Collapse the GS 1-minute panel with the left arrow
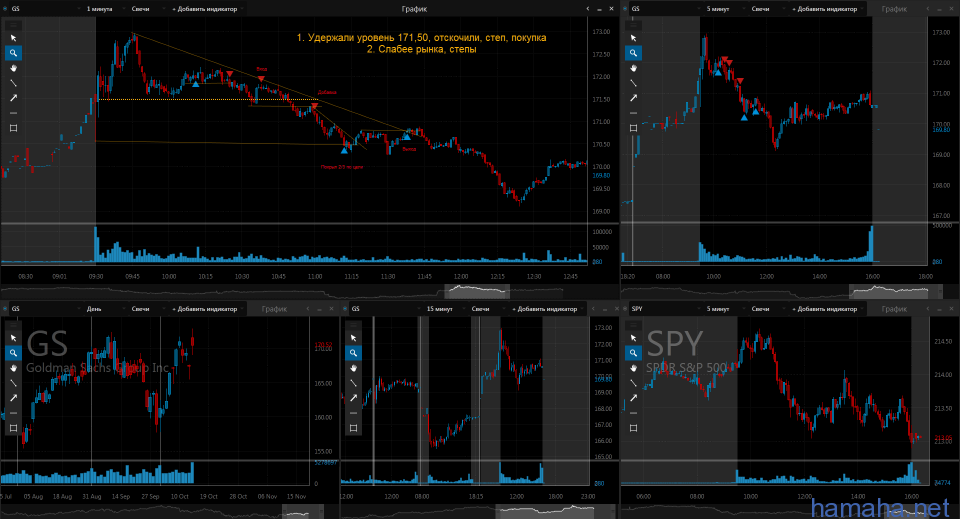Viewport: 960px width, 519px height. (588, 9)
